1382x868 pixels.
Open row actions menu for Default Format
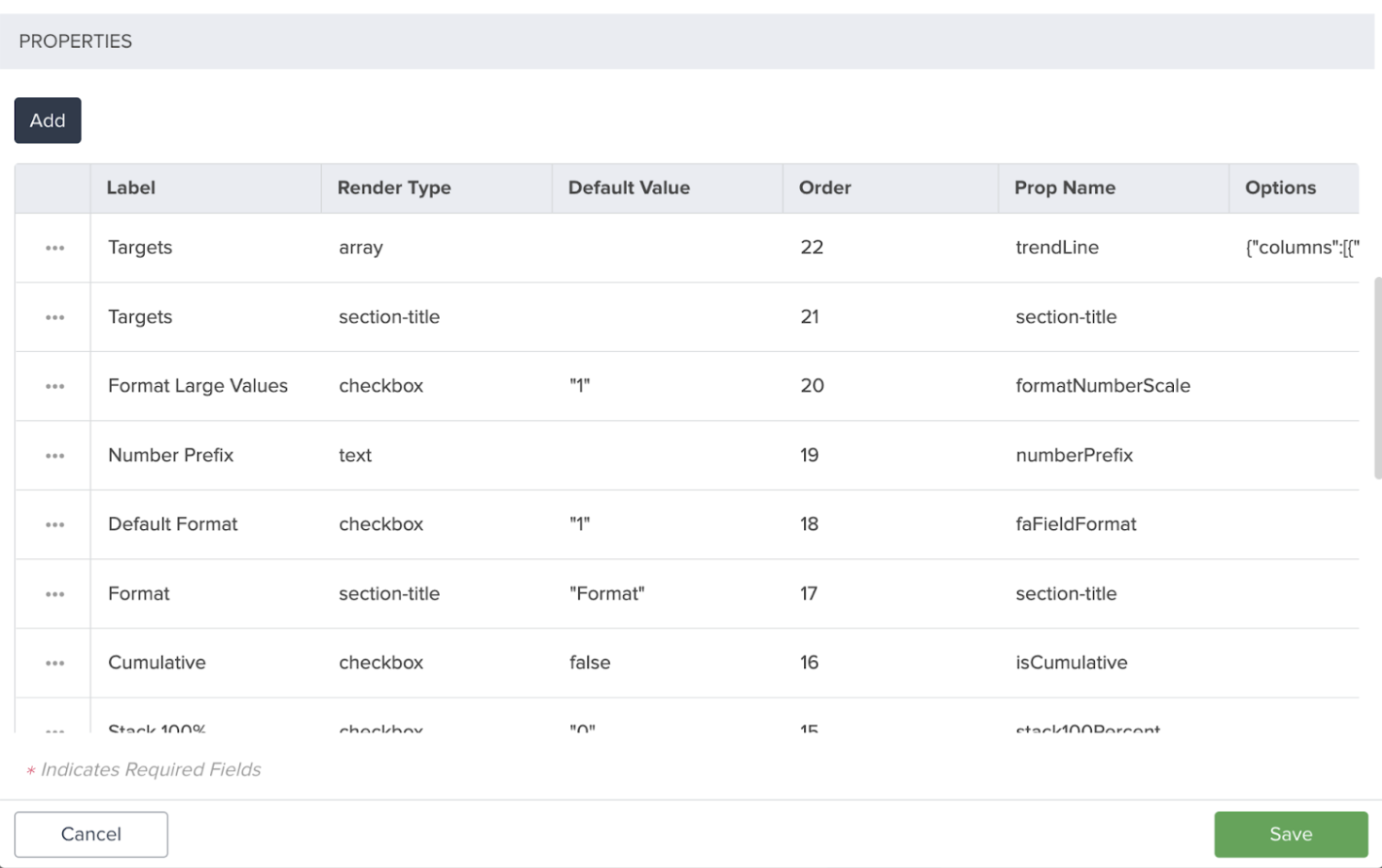point(55,524)
